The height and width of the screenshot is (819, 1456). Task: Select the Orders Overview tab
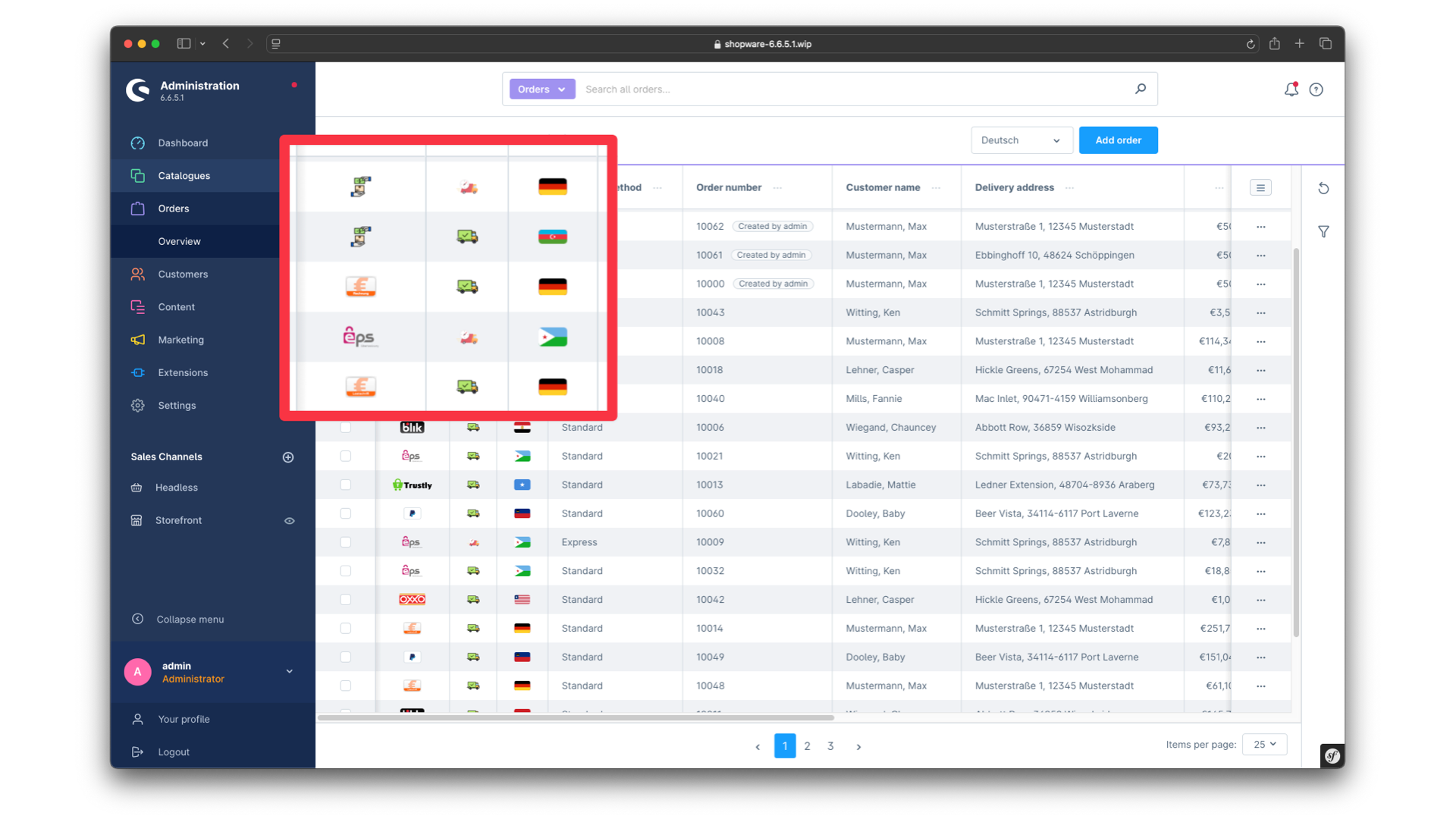tap(179, 241)
